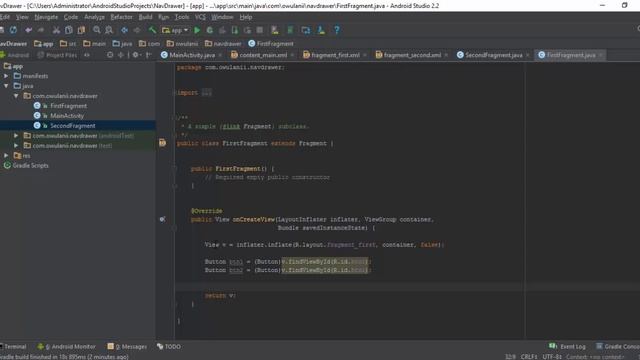Click the Scroll from Source target icon
The image size is (640, 360).
point(110,55)
